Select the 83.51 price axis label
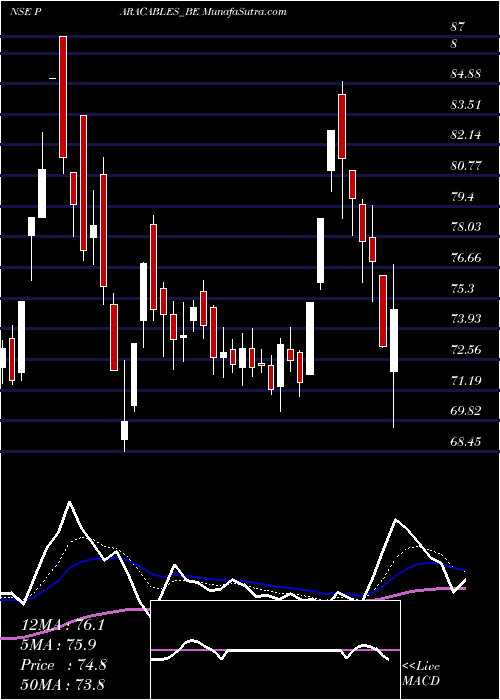 466,104
